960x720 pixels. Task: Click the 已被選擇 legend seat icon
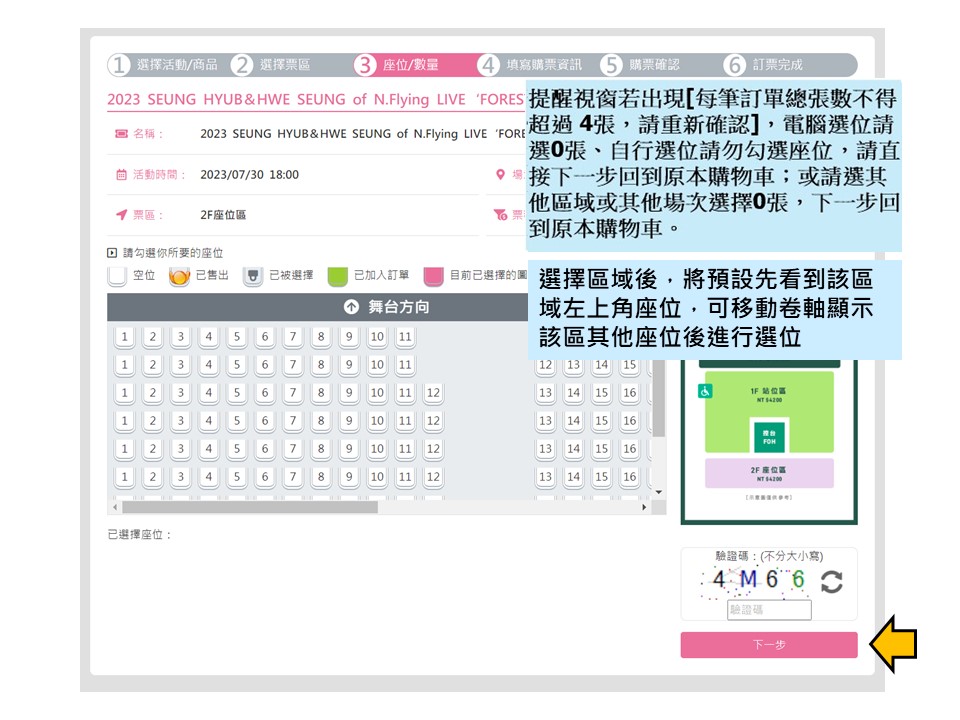pos(252,277)
